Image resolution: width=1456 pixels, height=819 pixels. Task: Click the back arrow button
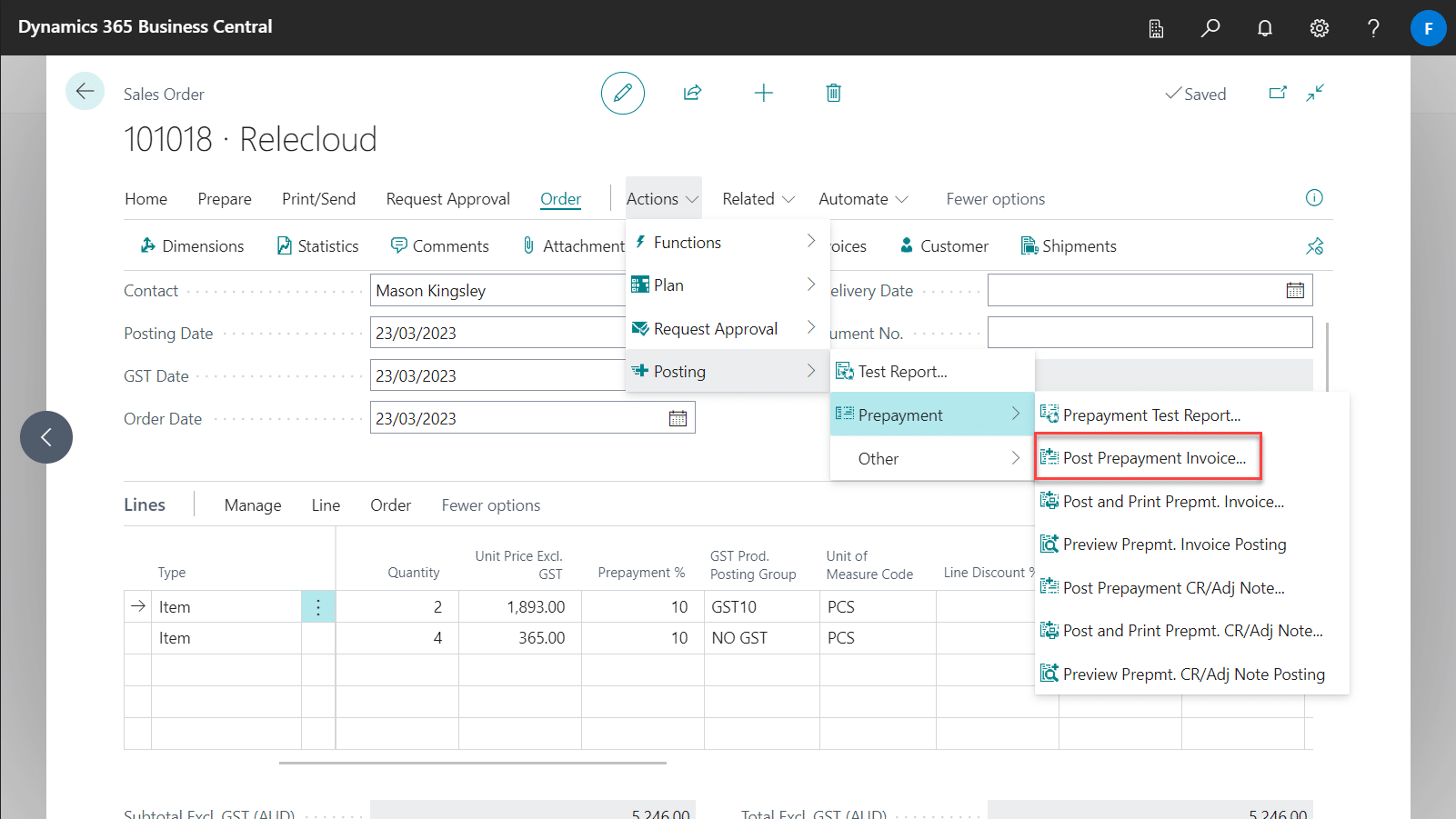coord(85,91)
